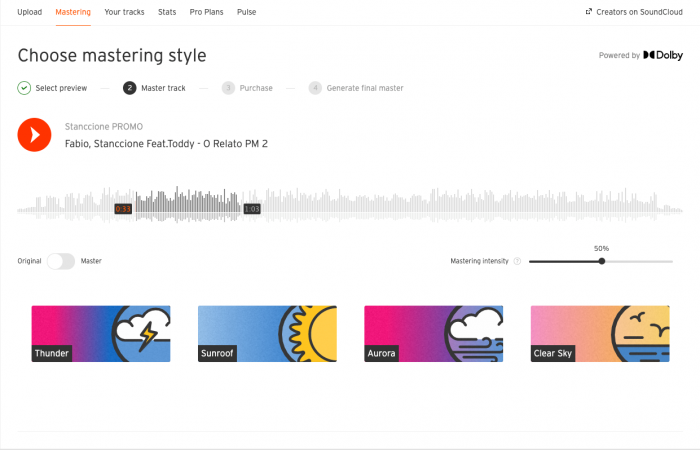Click the step 2 Master track circle
The height and width of the screenshot is (450, 700).
(x=129, y=88)
